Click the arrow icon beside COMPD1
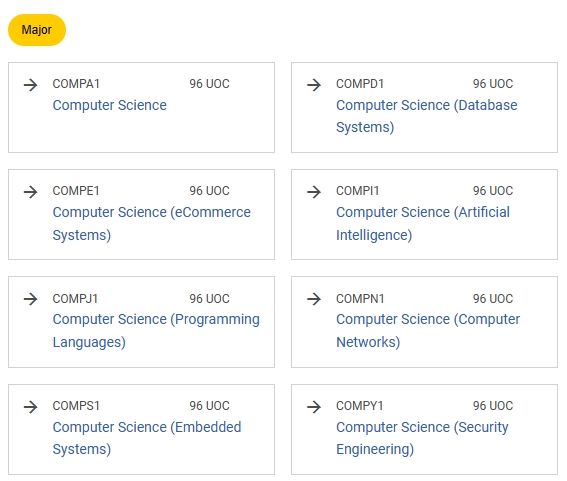This screenshot has height=481, width=567. pyautogui.click(x=314, y=85)
